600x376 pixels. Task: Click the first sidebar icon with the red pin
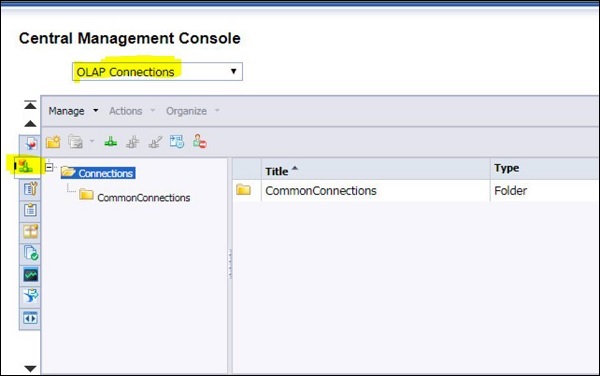(x=30, y=144)
